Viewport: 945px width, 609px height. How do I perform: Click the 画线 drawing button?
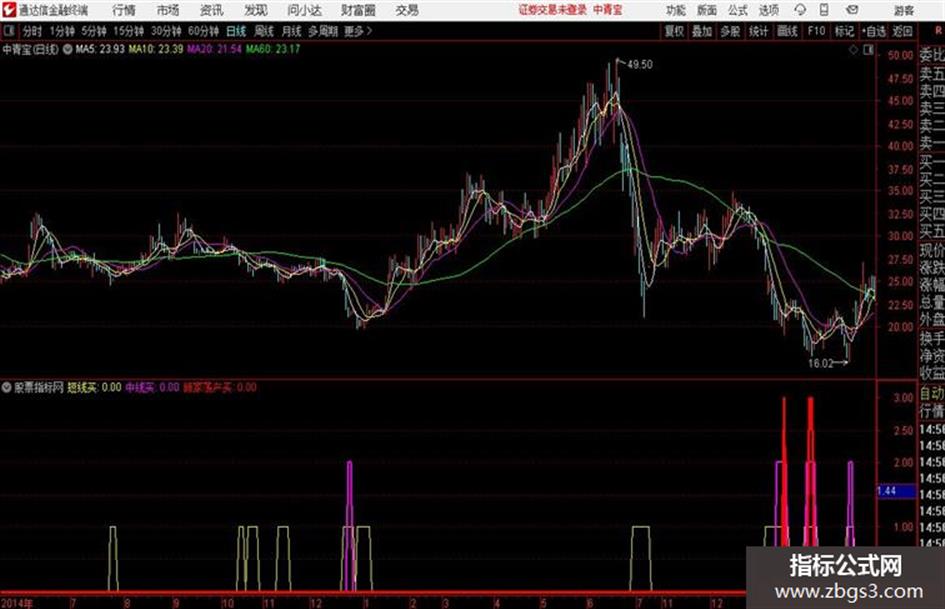787,31
